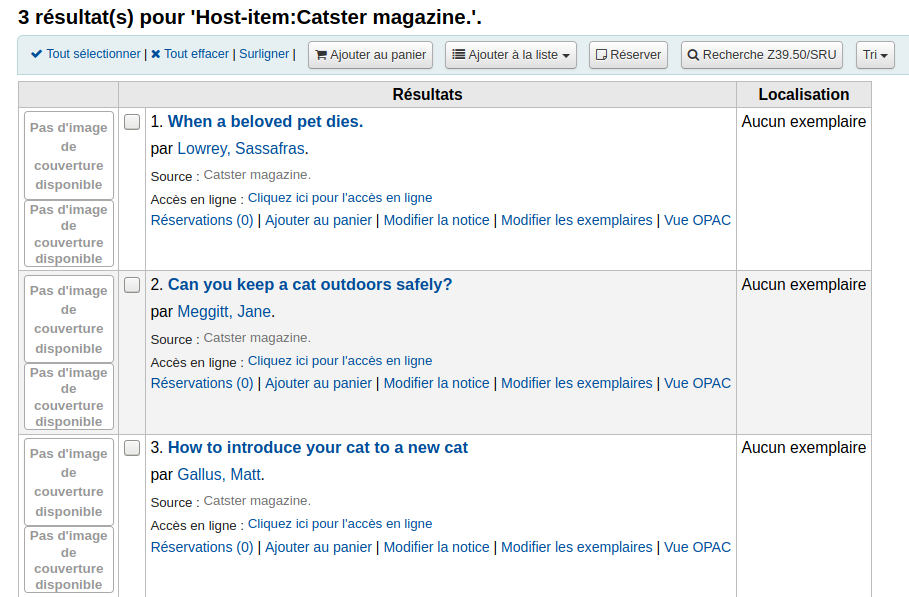Click the cart icon on Ajouter au panier

(x=321, y=55)
